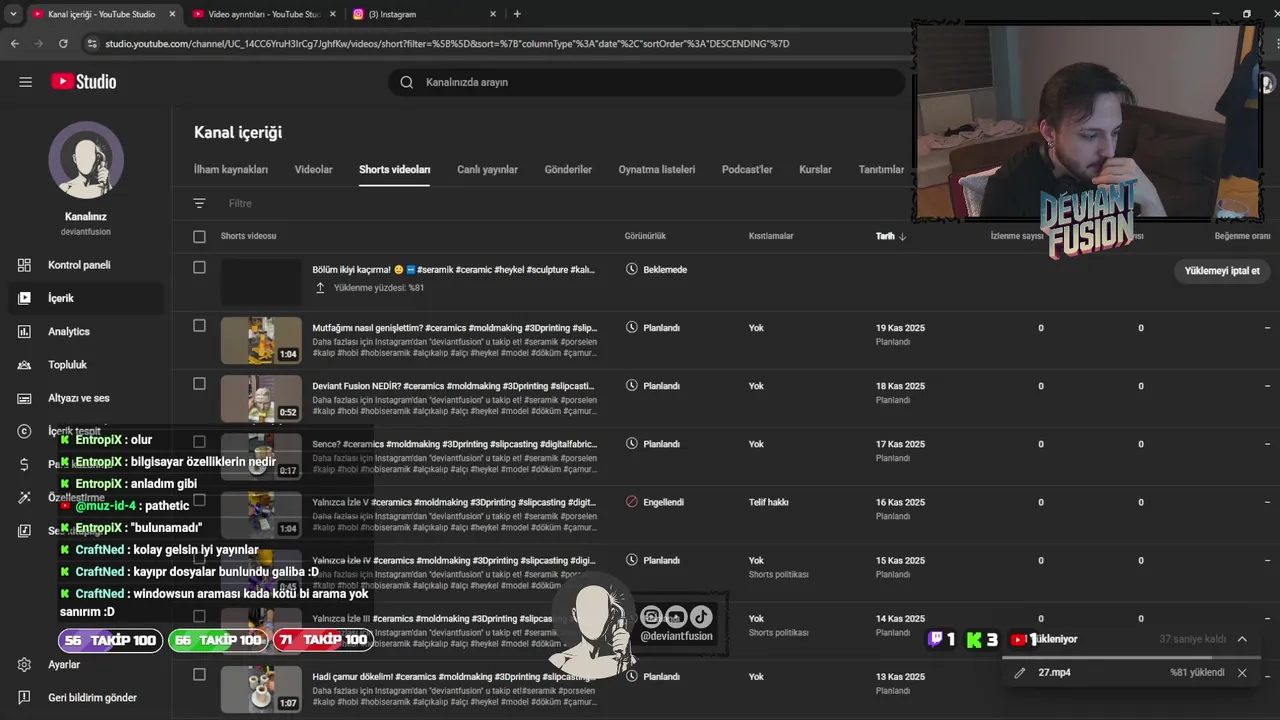Click 27.mp4 file name in upload panel

click(x=1054, y=673)
